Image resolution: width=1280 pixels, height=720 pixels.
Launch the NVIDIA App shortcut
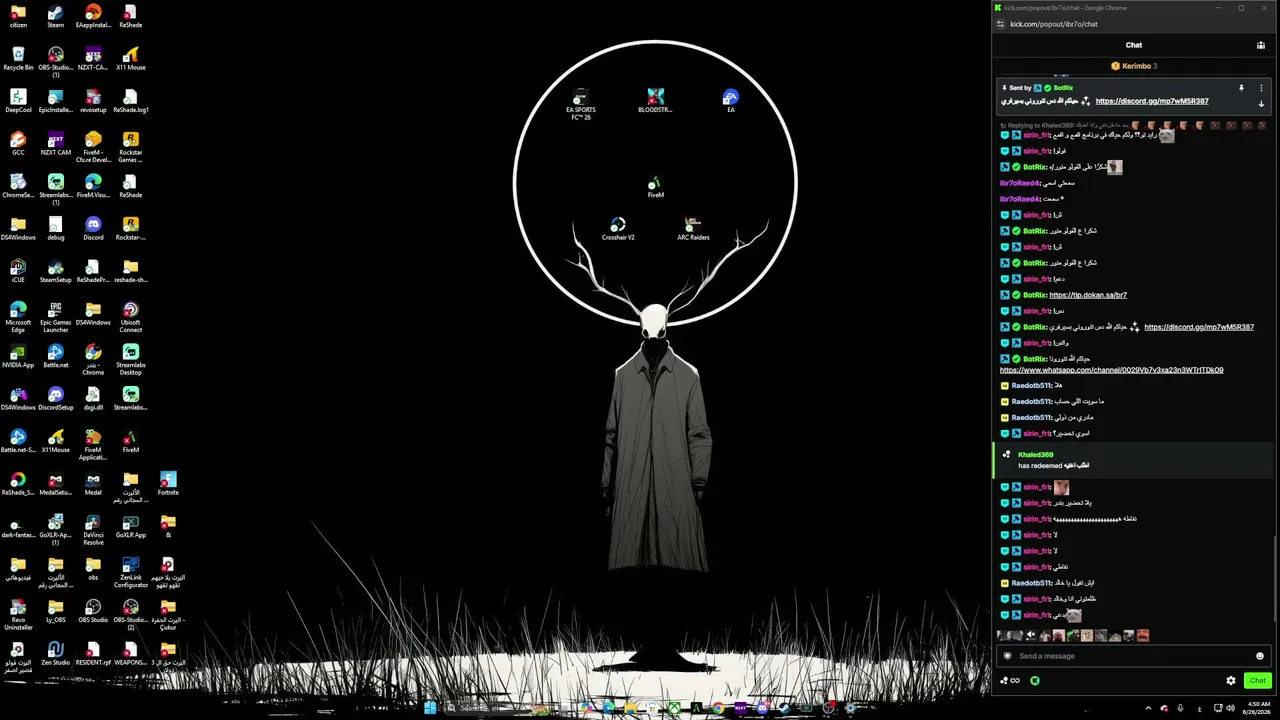point(18,356)
